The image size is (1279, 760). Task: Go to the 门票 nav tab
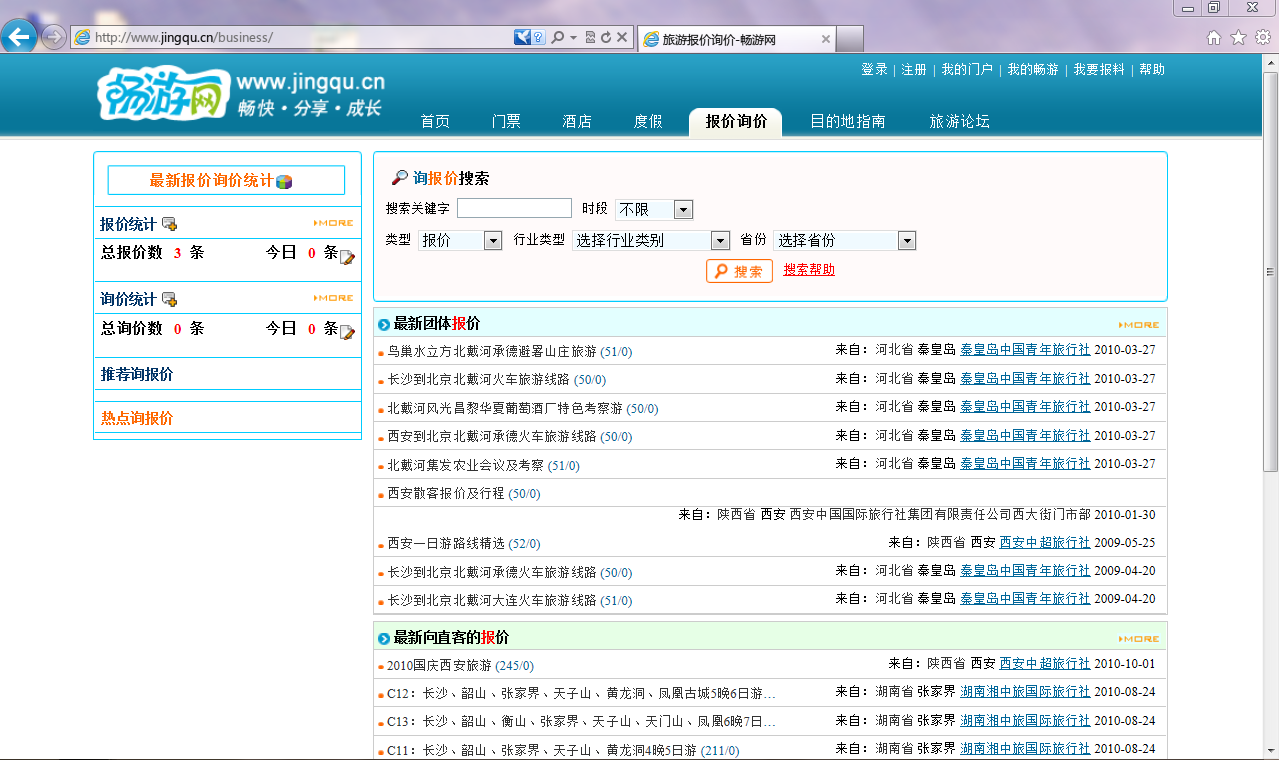click(506, 121)
